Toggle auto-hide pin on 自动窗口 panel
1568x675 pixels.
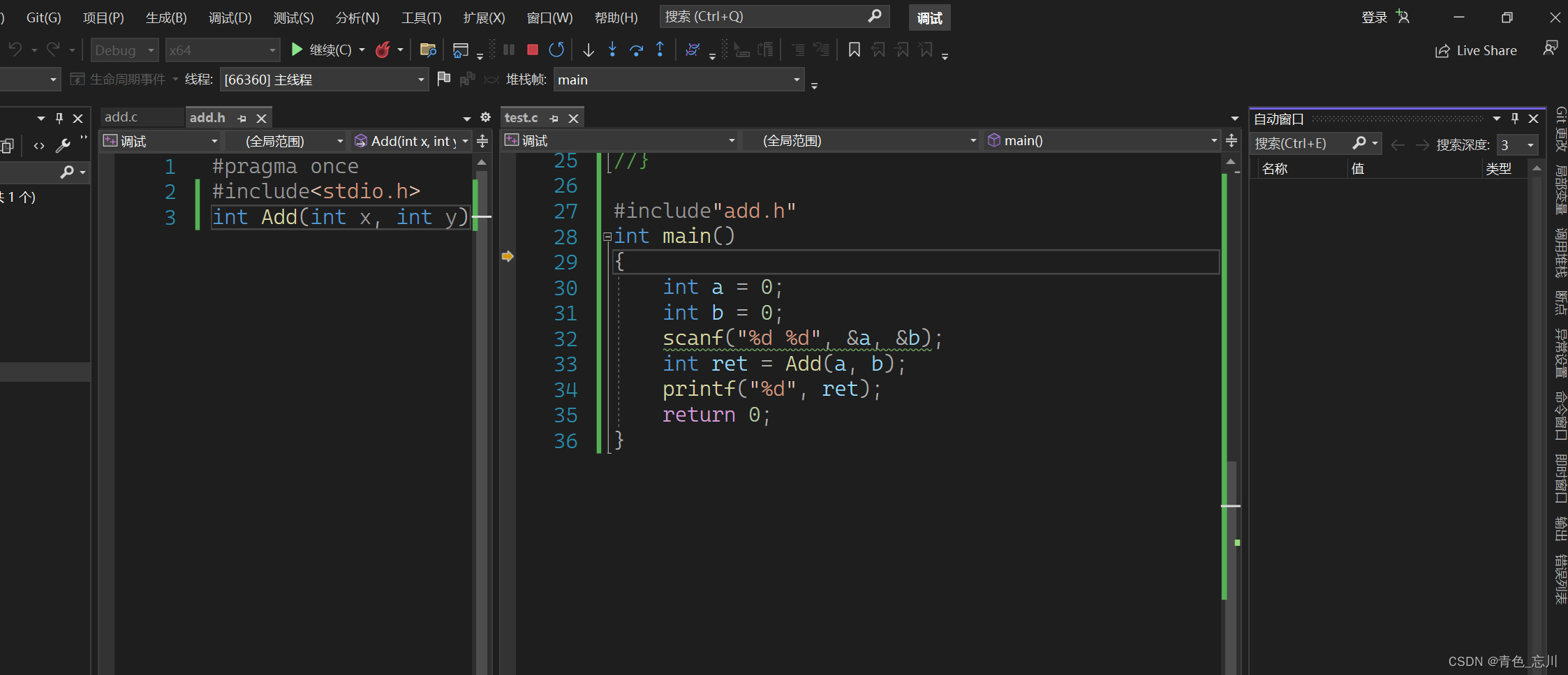pyautogui.click(x=1515, y=119)
